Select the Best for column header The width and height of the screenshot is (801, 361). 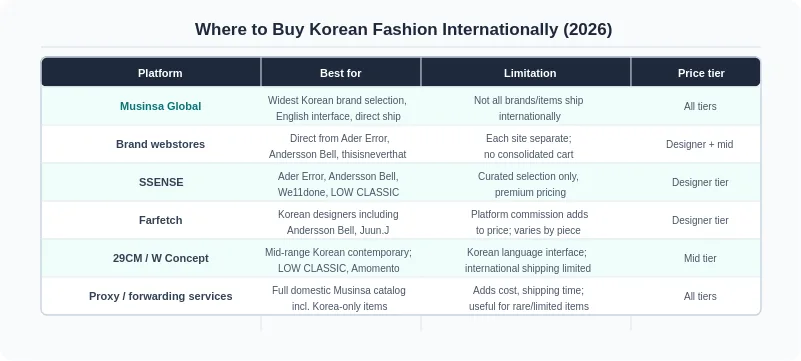(341, 73)
